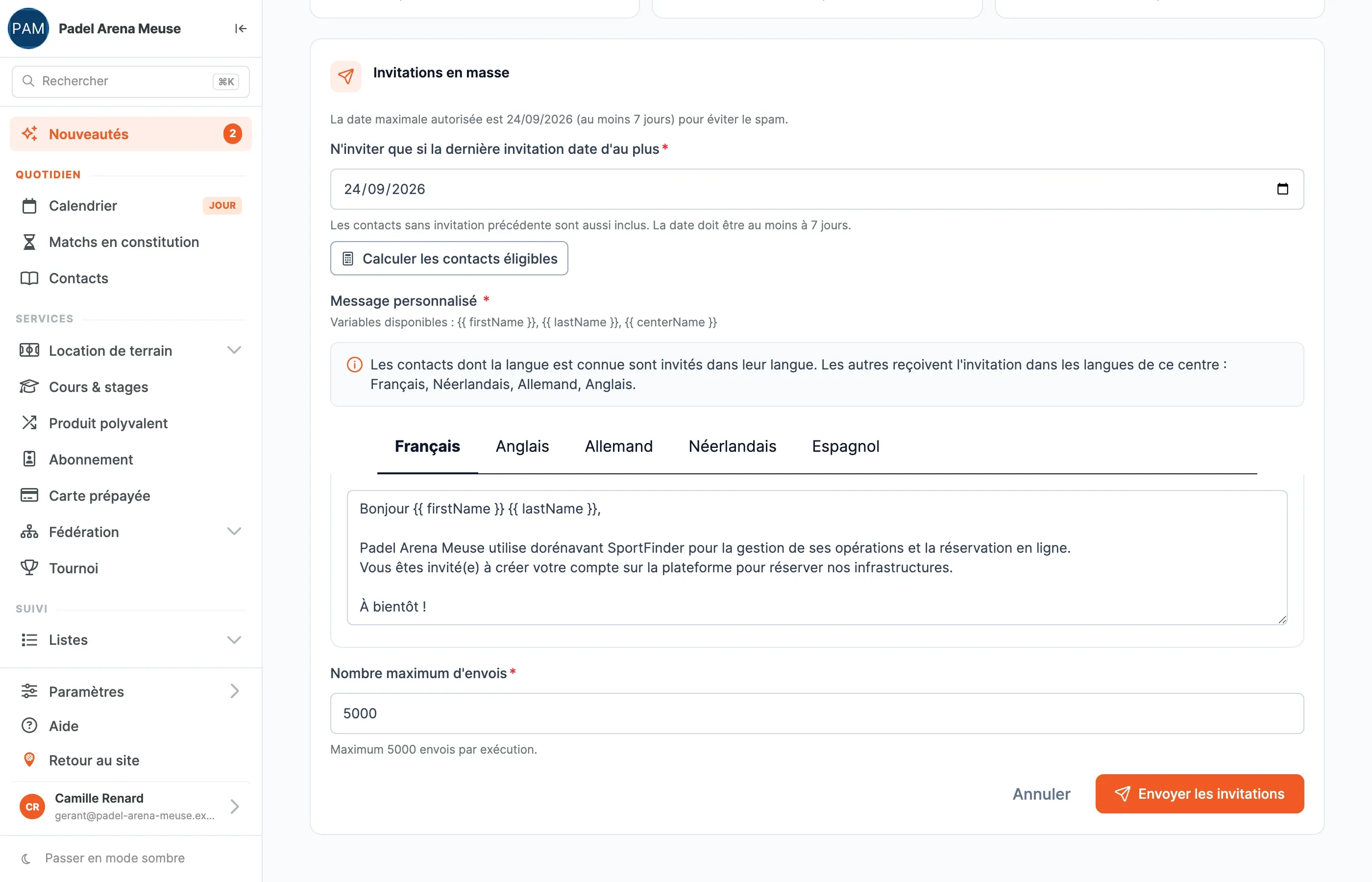Click the Tournoi trophy icon
1372x882 pixels.
[29, 567]
